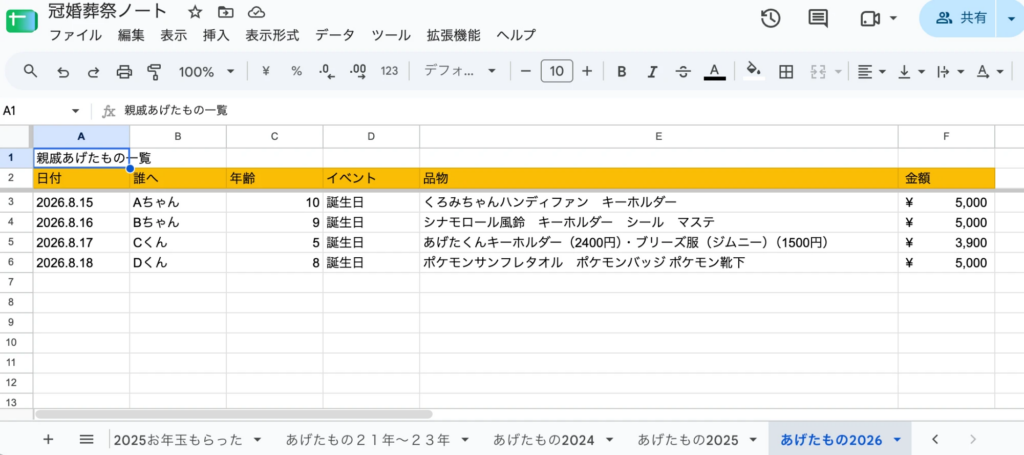Undo the last action

coord(63,72)
